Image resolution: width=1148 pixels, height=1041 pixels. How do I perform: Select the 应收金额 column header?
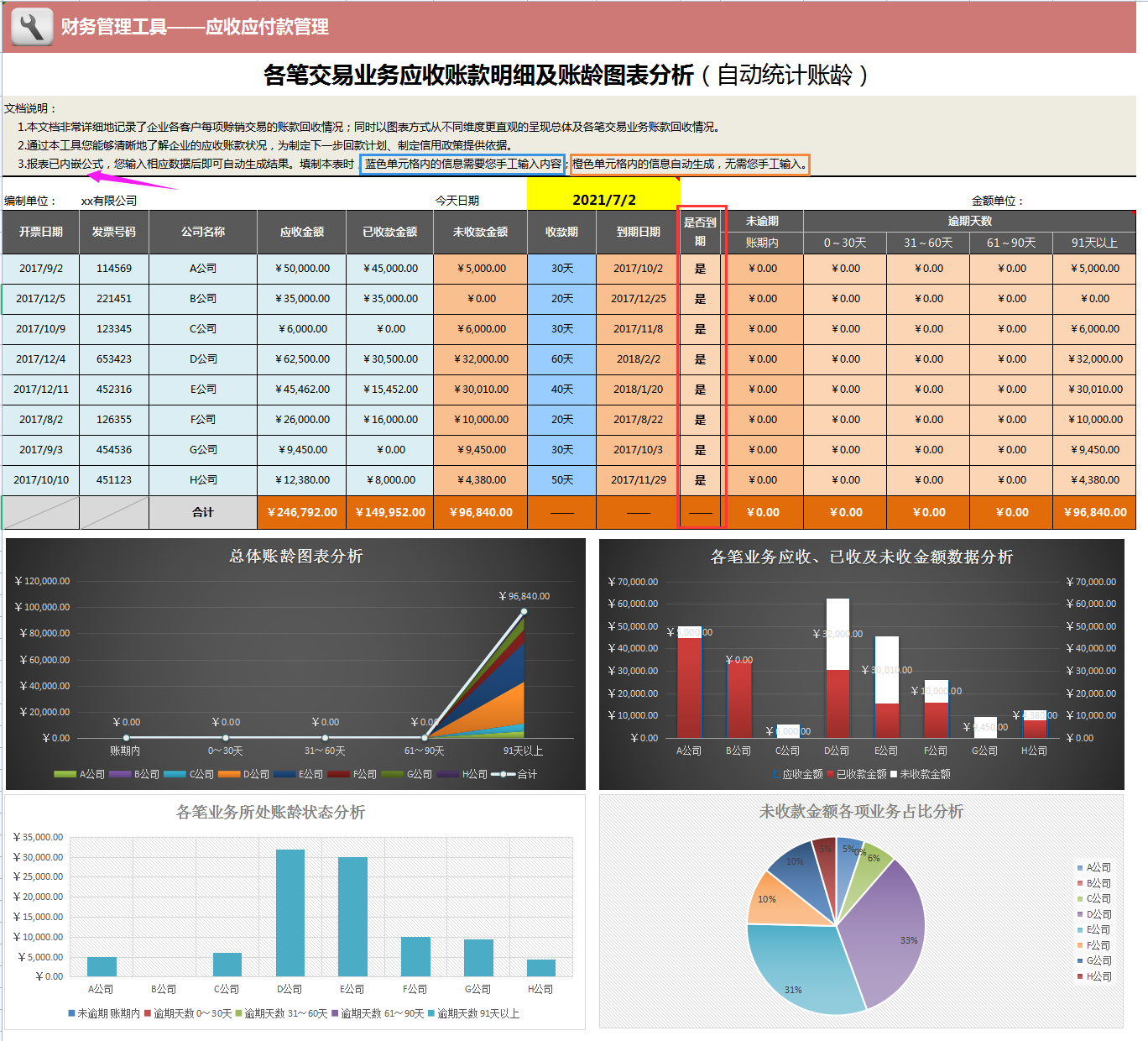pyautogui.click(x=302, y=232)
